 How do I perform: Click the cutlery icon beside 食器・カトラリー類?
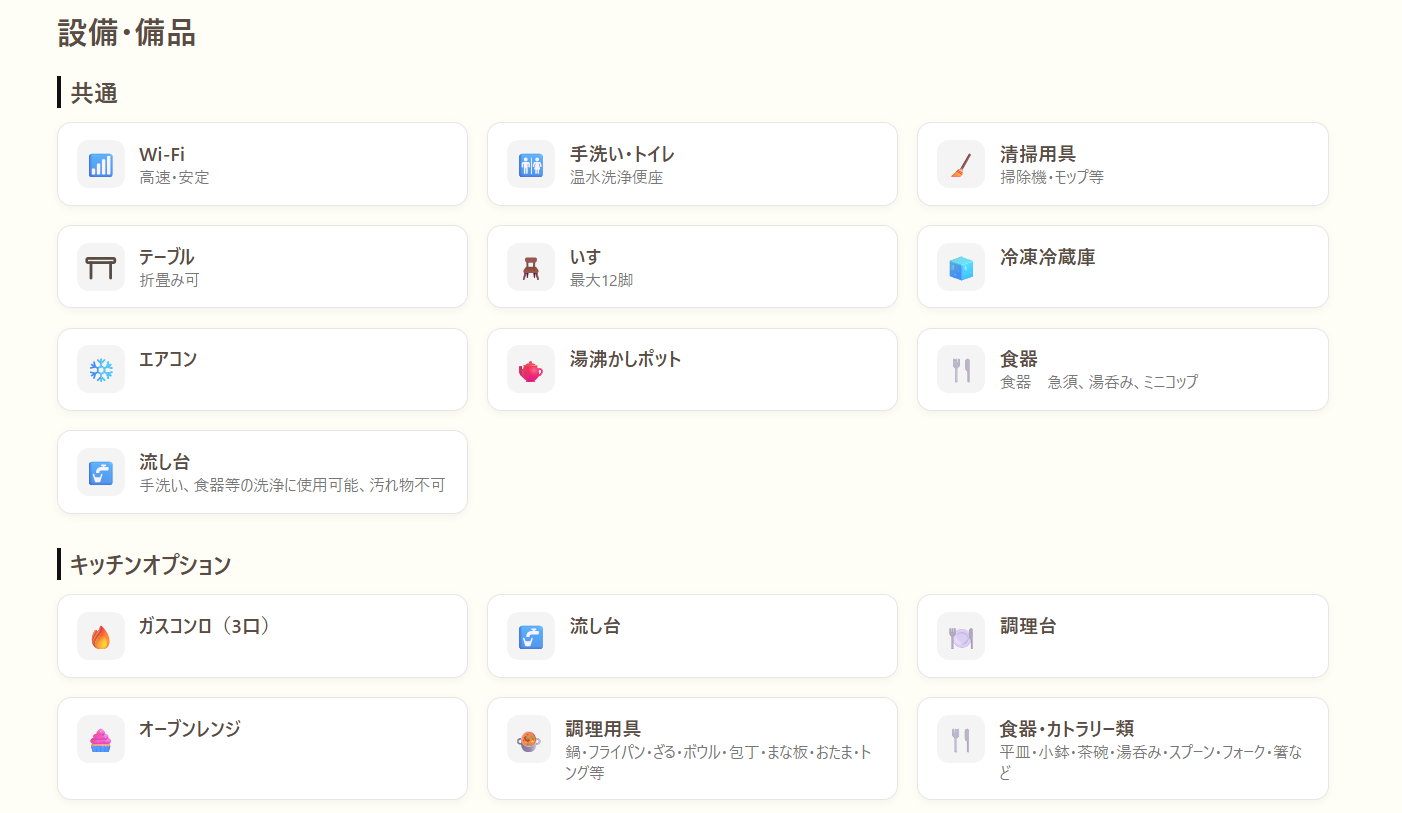tap(961, 740)
